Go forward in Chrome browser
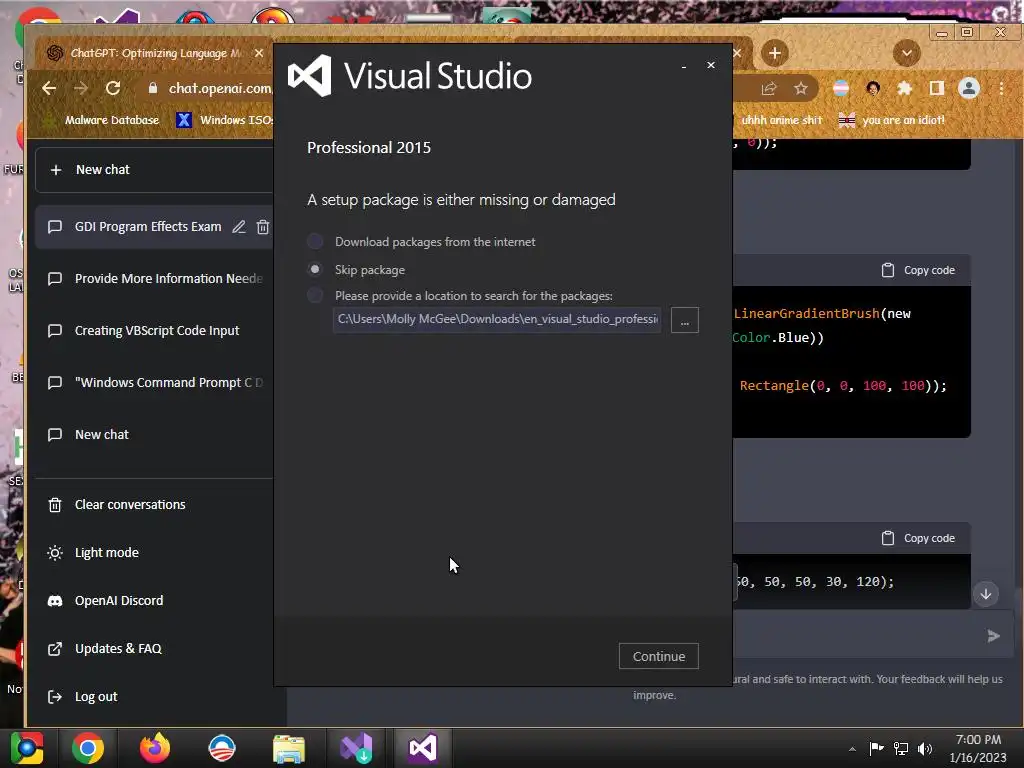 click(x=81, y=88)
